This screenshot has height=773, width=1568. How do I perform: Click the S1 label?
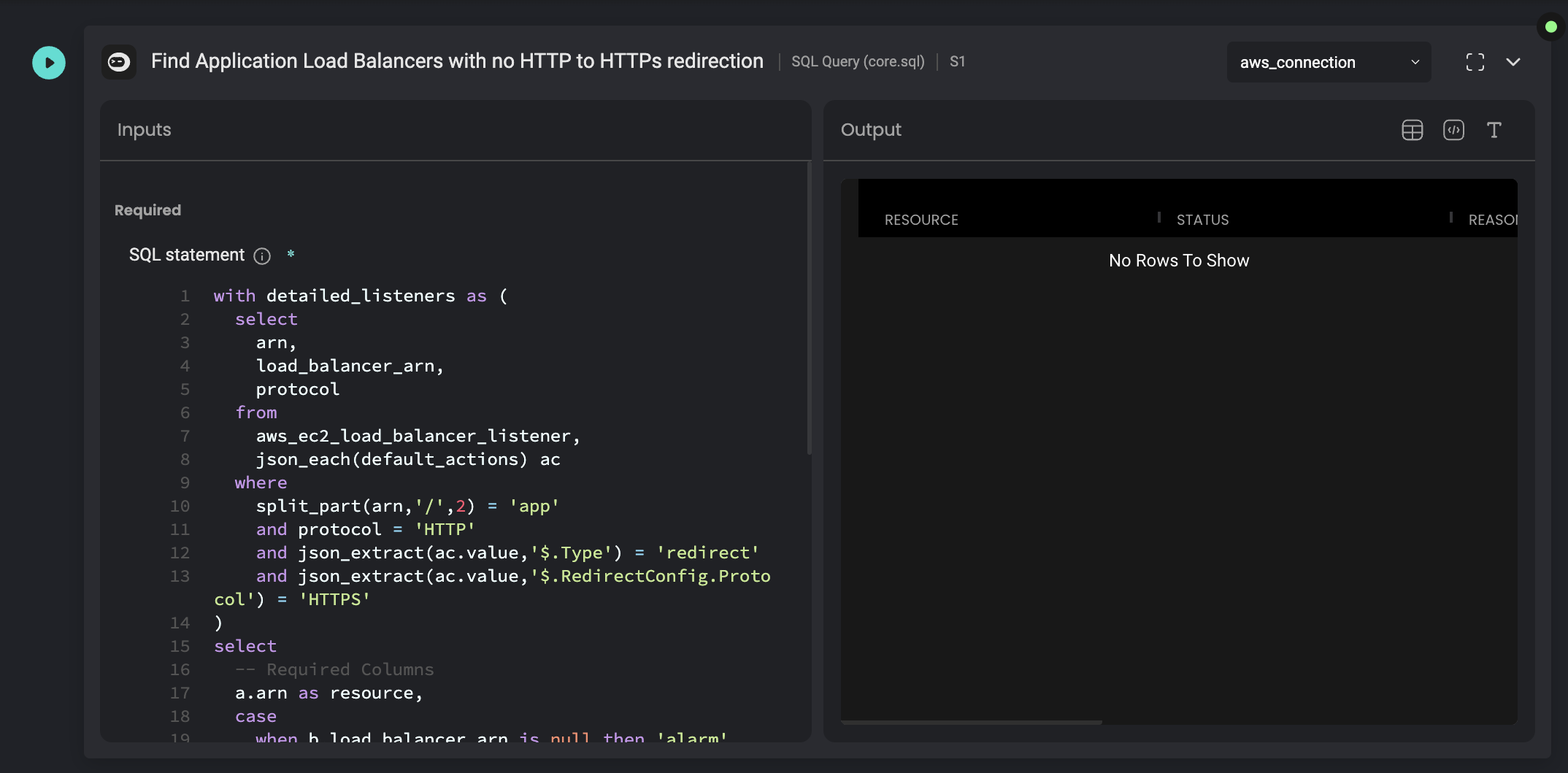(957, 61)
